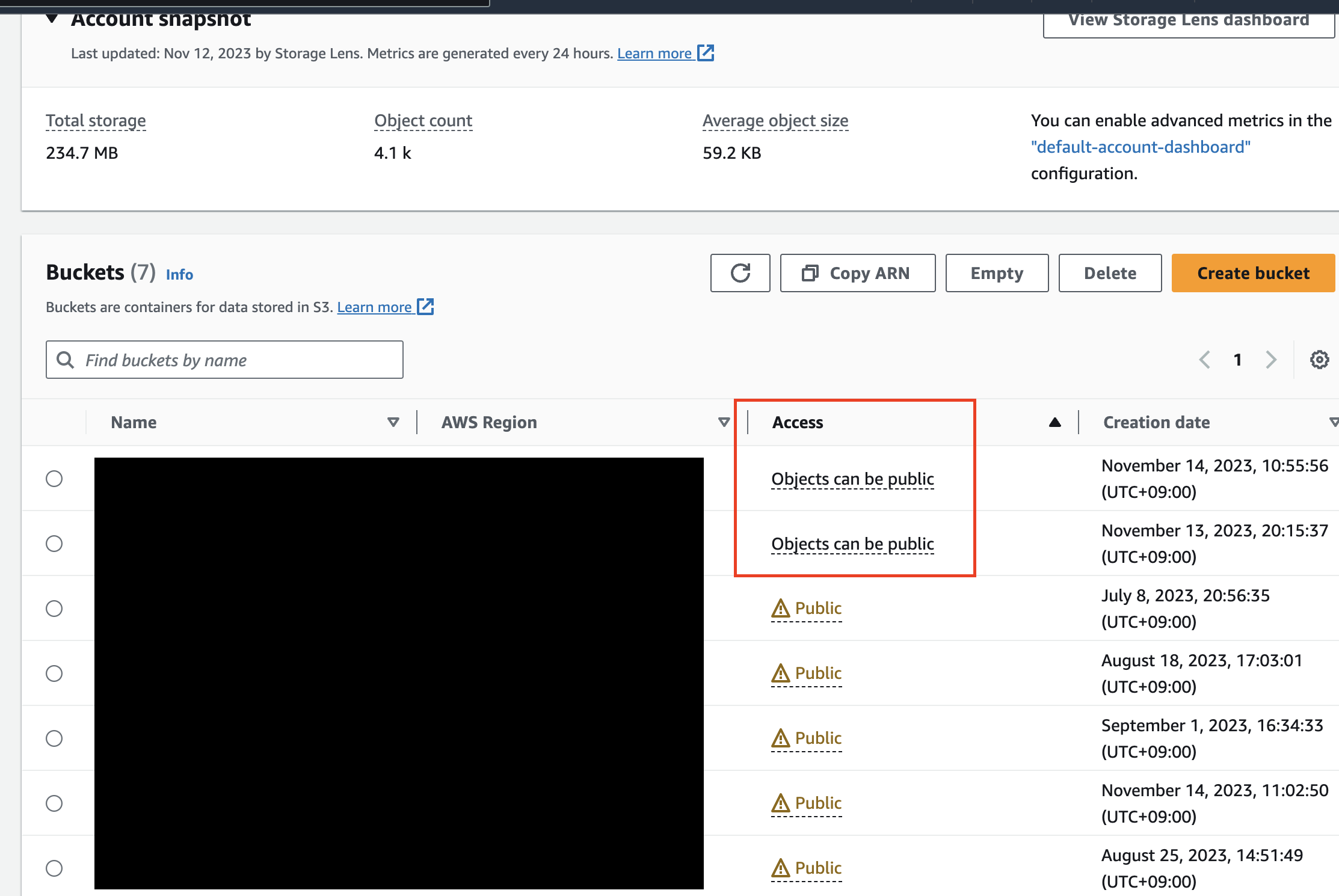This screenshot has height=896, width=1339.
Task: Open table preferences gear icon
Action: 1319,360
